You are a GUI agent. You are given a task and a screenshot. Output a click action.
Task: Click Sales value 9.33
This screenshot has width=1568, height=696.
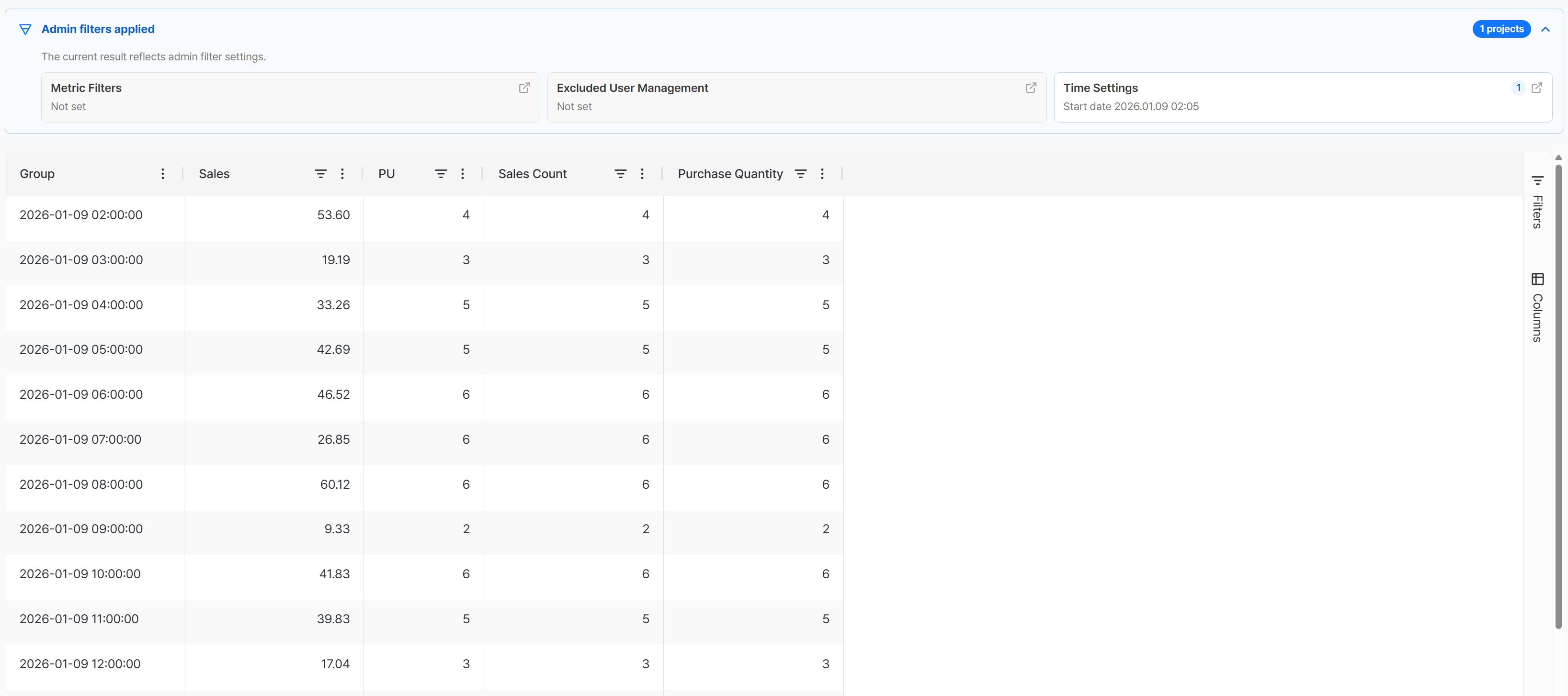pos(337,529)
